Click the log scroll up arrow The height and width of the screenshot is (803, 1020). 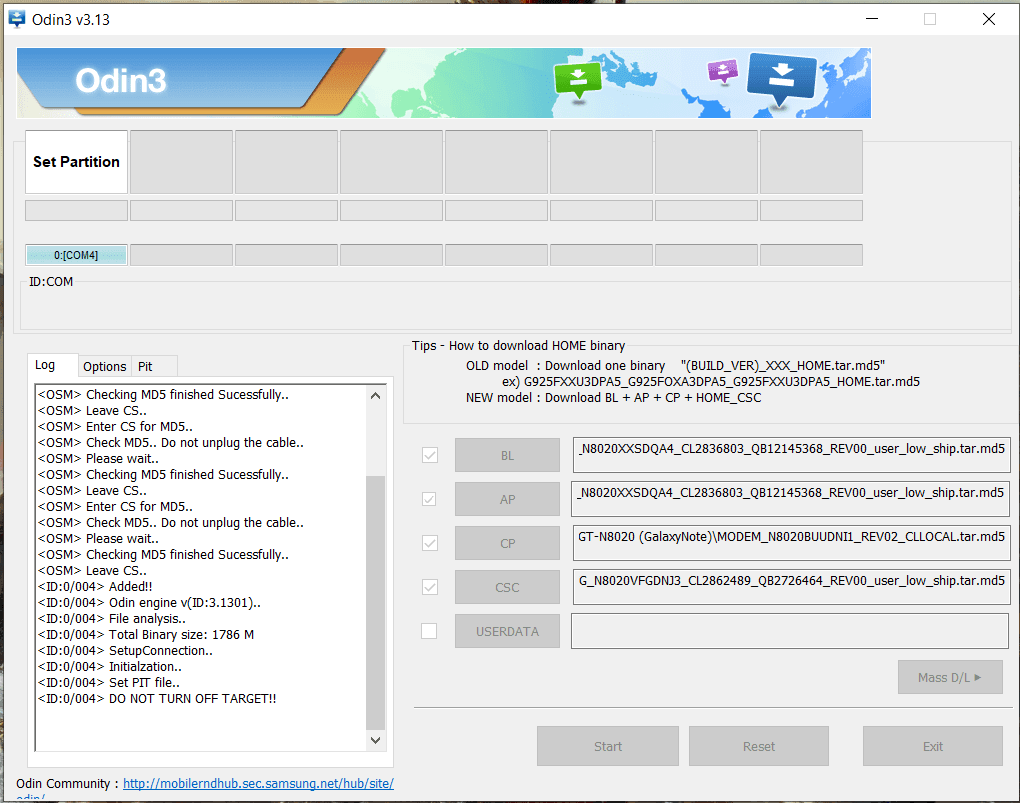pyautogui.click(x=375, y=396)
